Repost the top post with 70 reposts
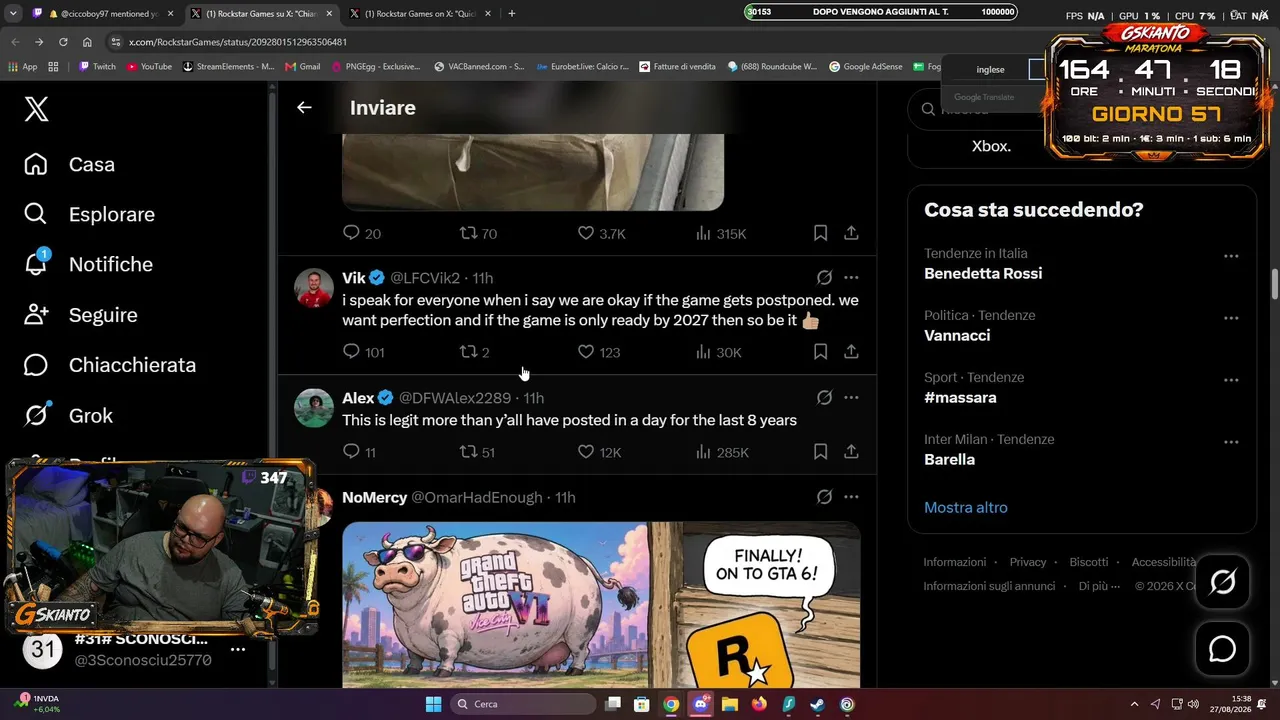Image resolution: width=1280 pixels, height=720 pixels. [468, 233]
